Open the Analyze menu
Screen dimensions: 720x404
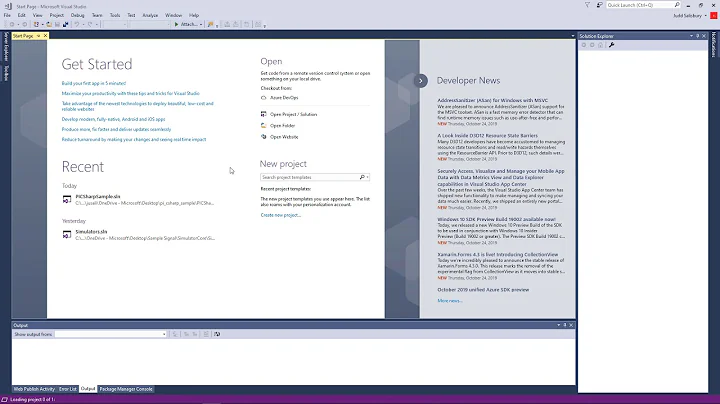coord(150,15)
